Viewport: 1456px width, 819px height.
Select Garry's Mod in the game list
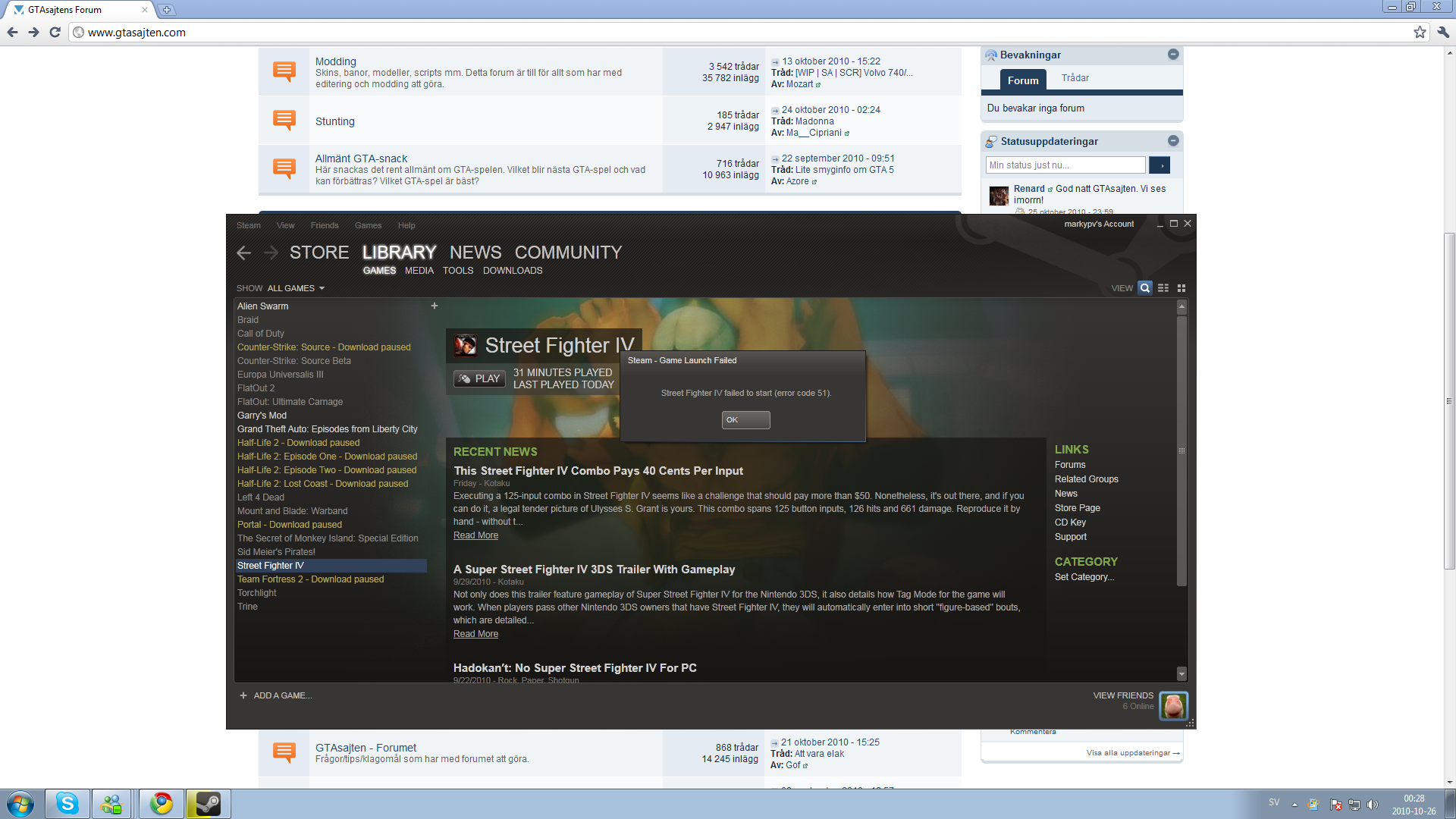coord(262,416)
